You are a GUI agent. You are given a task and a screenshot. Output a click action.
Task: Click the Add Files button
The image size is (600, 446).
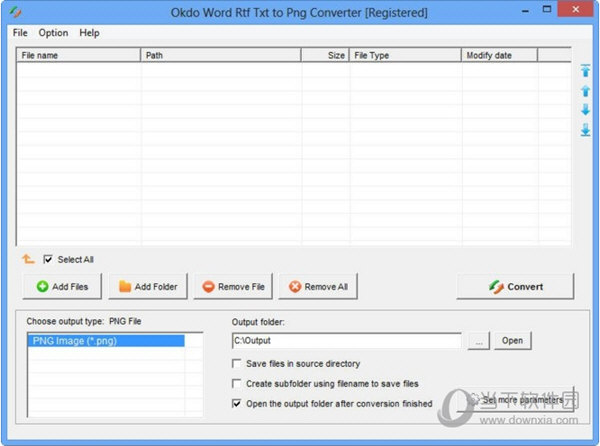tap(62, 286)
